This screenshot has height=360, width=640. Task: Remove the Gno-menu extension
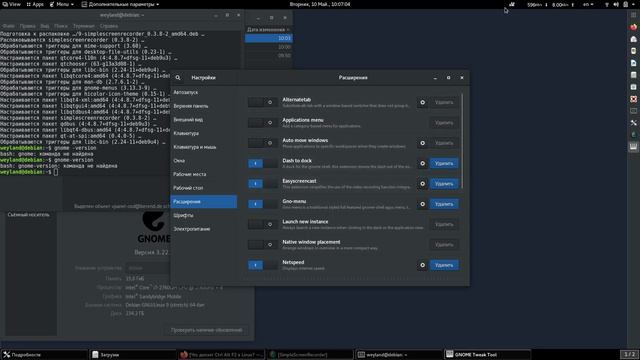pyautogui.click(x=444, y=204)
